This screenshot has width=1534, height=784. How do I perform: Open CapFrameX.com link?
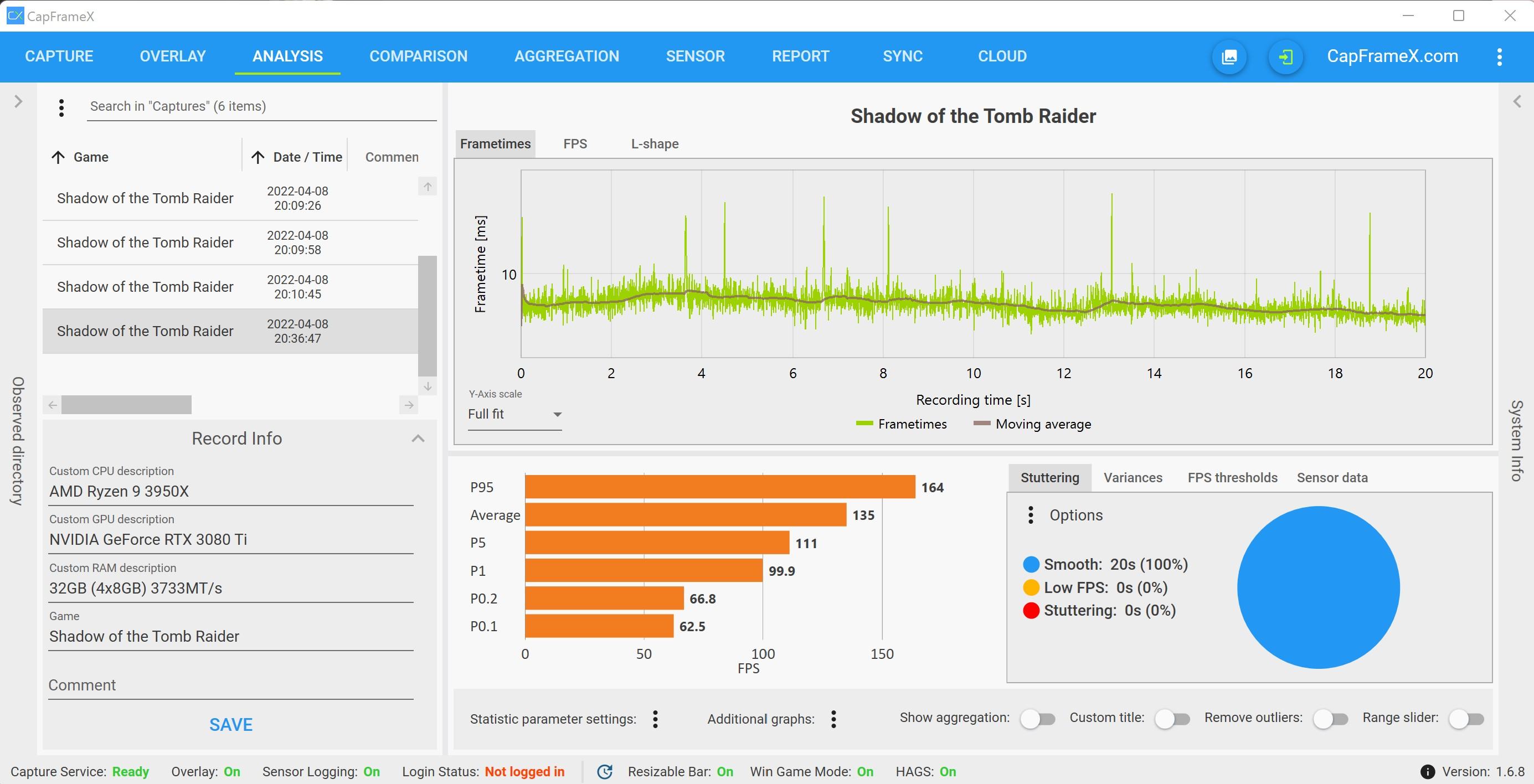pos(1392,56)
